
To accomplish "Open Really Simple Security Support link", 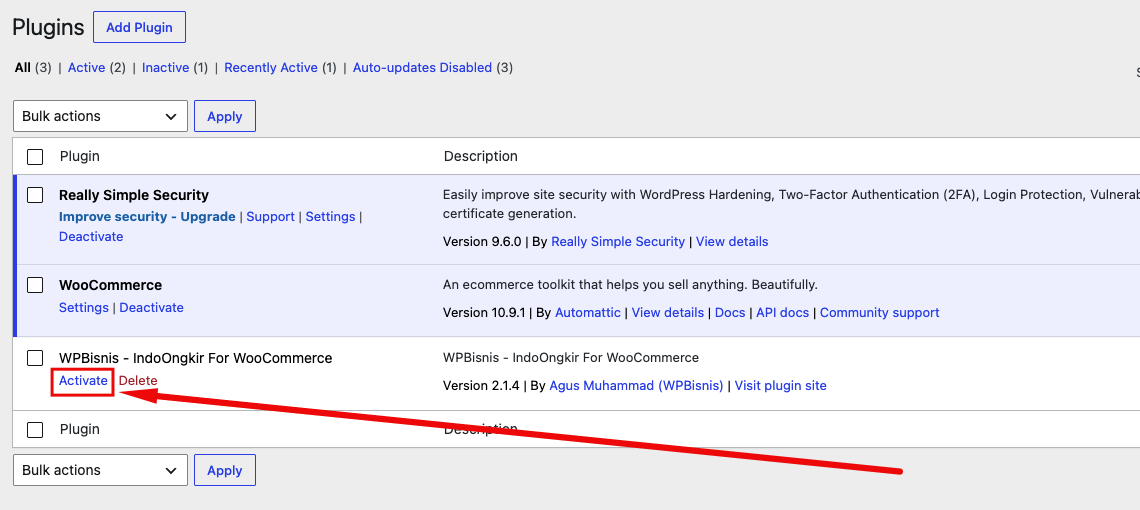I will (270, 217).
